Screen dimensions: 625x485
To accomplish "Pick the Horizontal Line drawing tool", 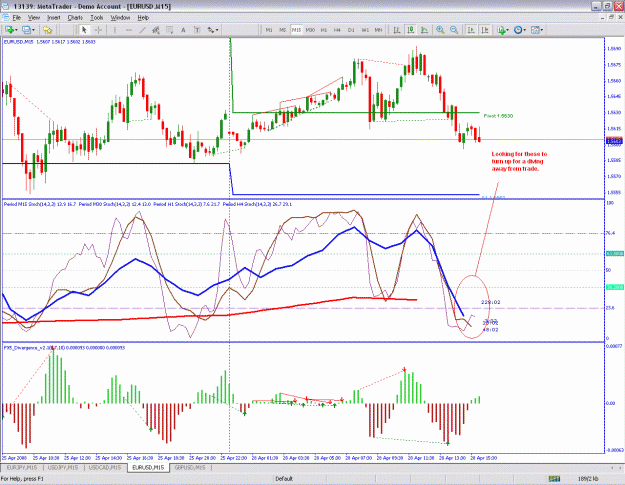I will coord(128,30).
